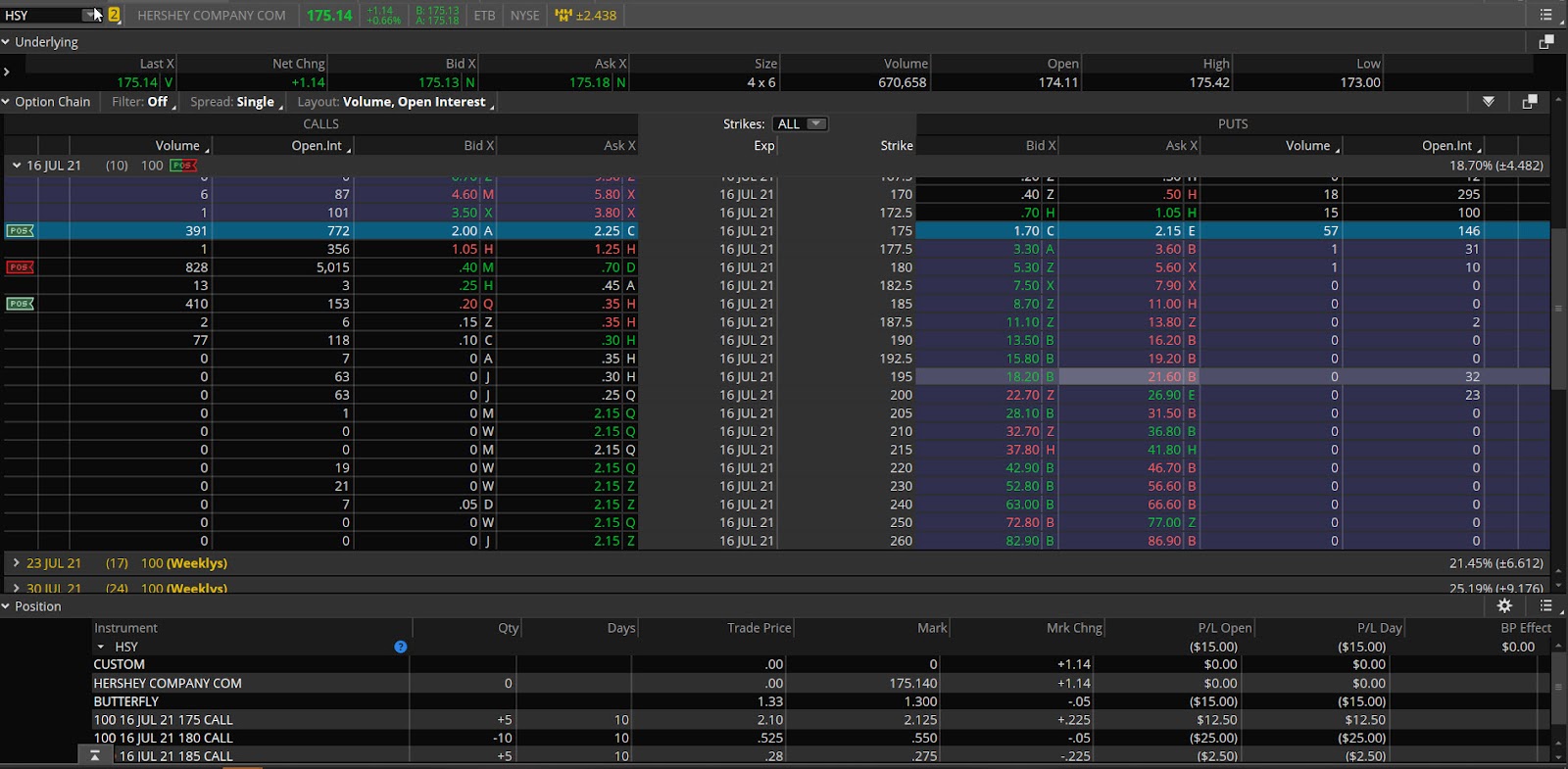Select the 100 16 JUL 21 180 CALL position
Image resolution: width=1568 pixels, height=769 pixels.
(x=823, y=738)
